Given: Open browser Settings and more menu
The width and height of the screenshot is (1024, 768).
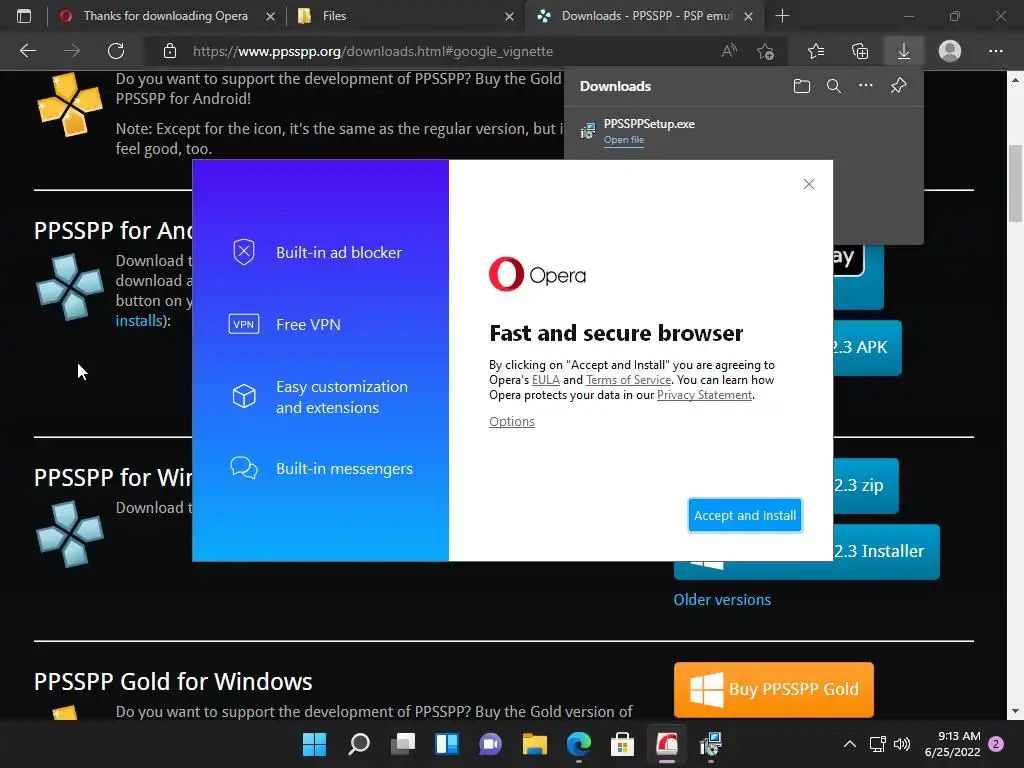Looking at the screenshot, I should point(995,51).
